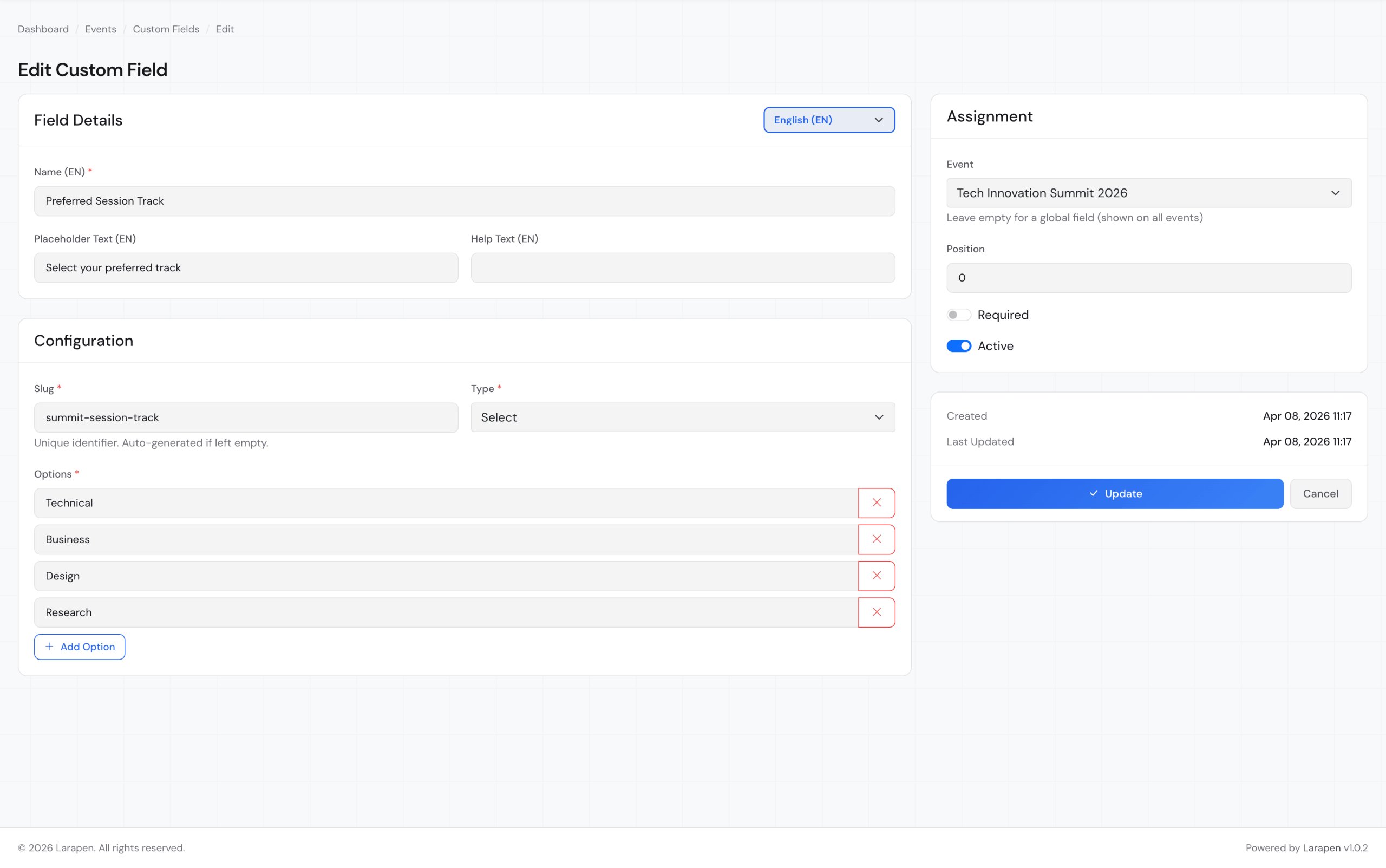This screenshot has height=868, width=1386.
Task: Click the checkmark icon on Update button
Action: click(x=1093, y=494)
